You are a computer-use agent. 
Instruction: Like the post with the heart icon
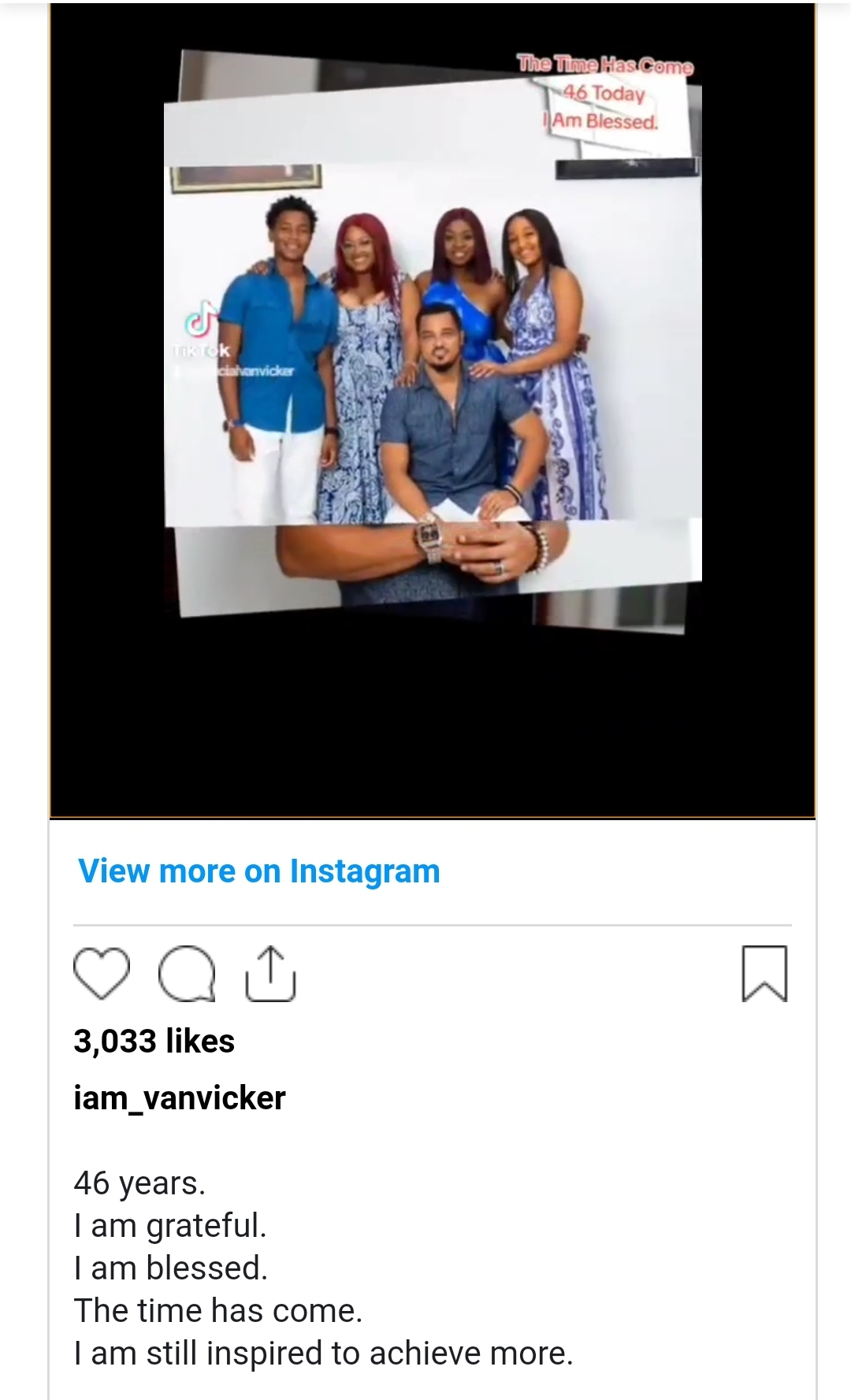pyautogui.click(x=102, y=975)
